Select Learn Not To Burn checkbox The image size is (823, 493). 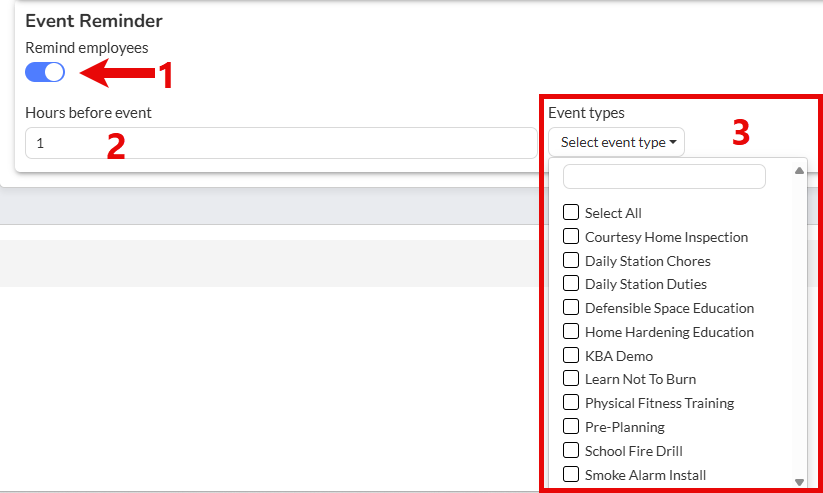click(571, 378)
